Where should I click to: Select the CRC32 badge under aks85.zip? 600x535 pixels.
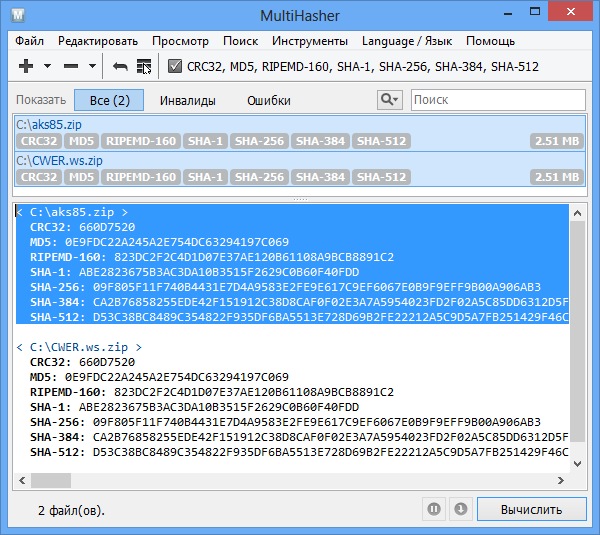click(39, 142)
